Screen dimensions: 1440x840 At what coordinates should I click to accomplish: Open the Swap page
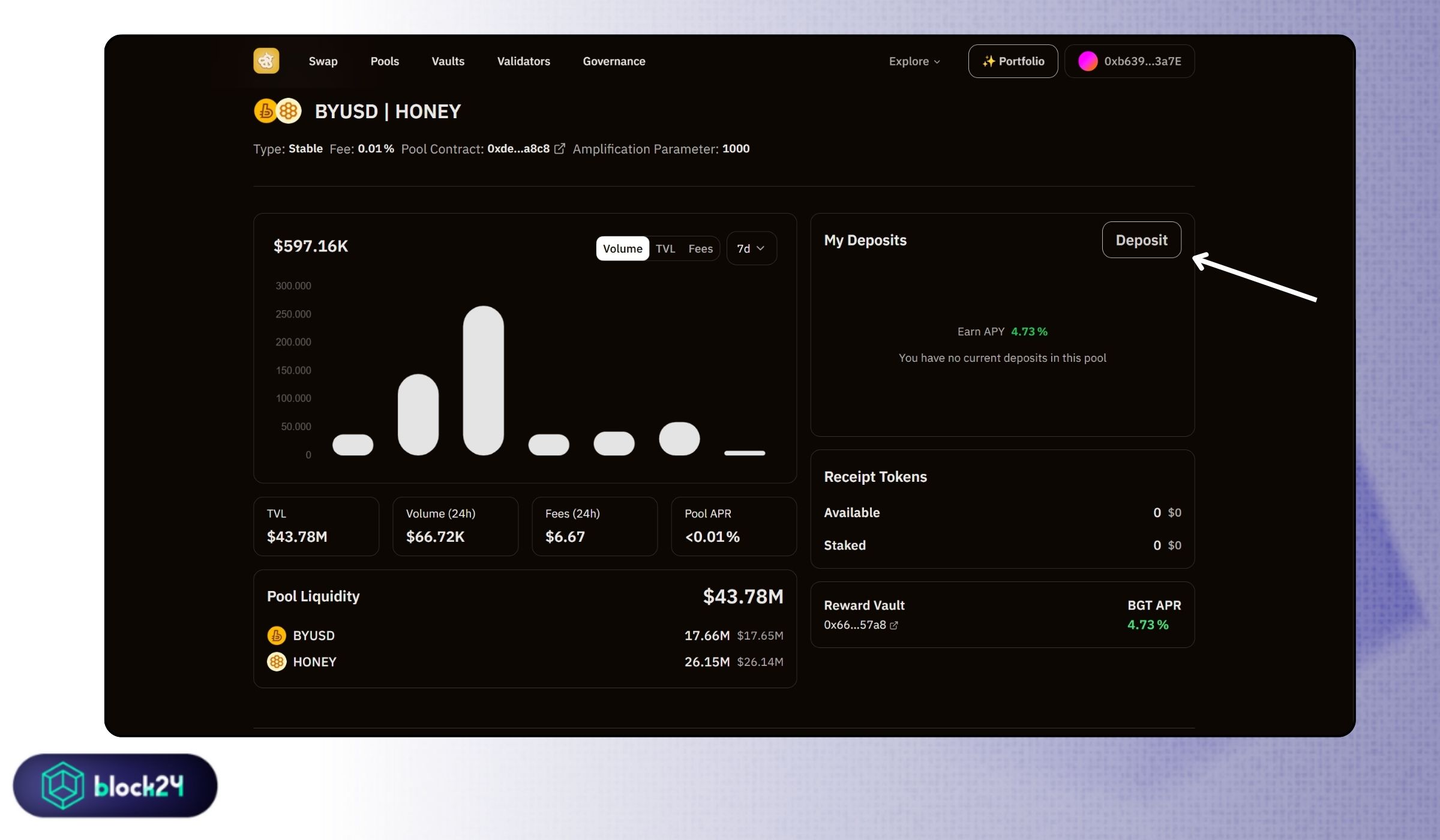coord(323,61)
